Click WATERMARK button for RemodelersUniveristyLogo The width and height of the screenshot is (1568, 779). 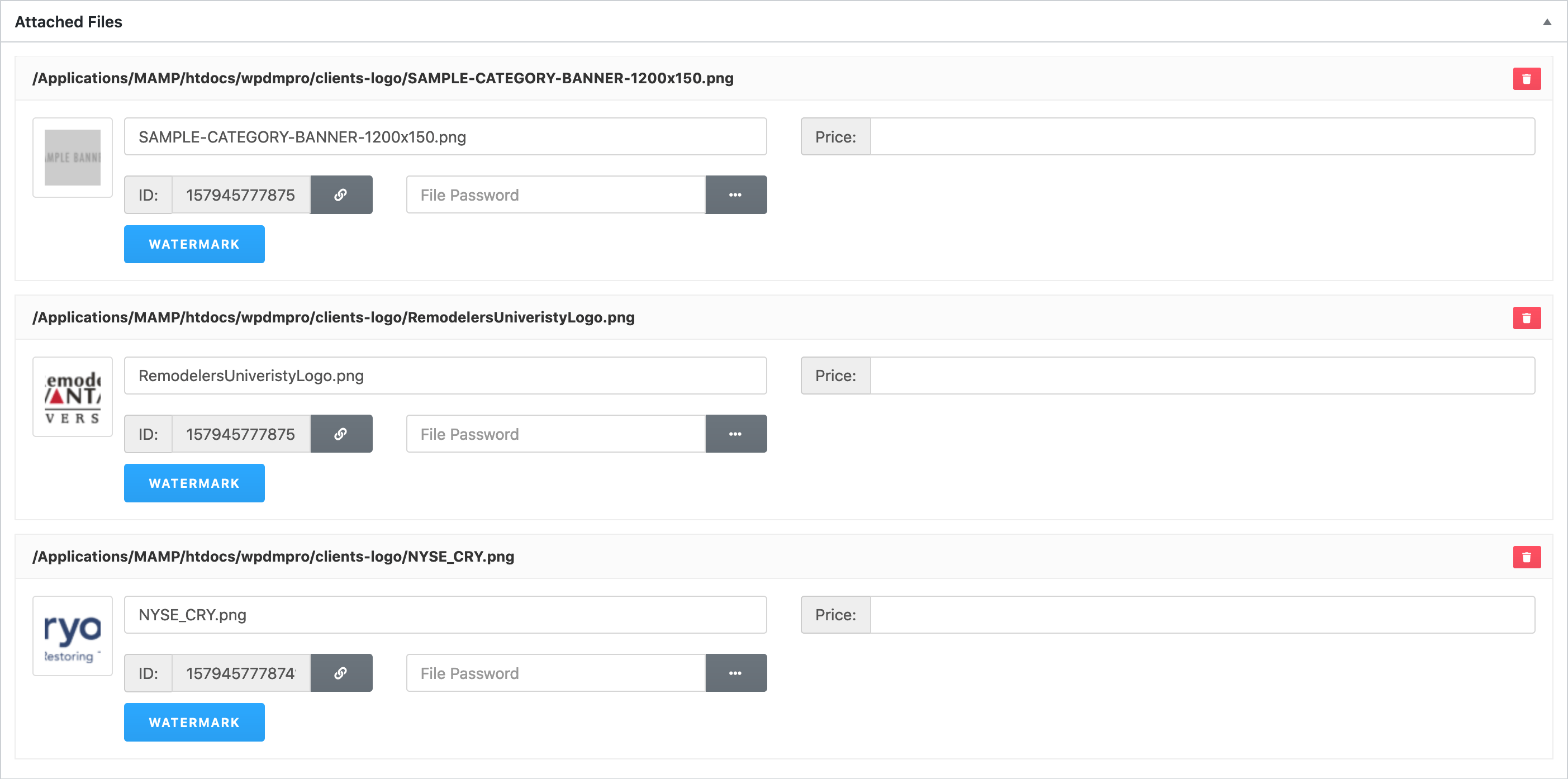point(194,483)
